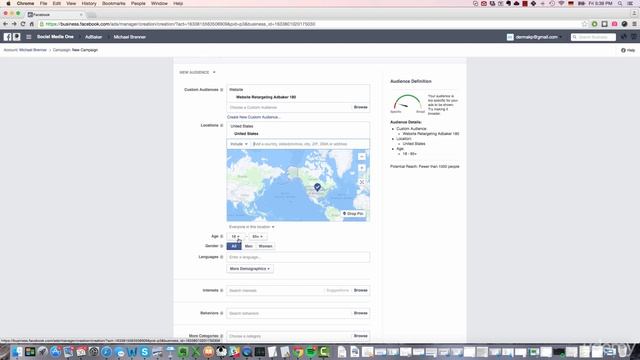Image resolution: width=640 pixels, height=360 pixels.
Task: Bookmark this page with the star icon
Action: (584, 24)
